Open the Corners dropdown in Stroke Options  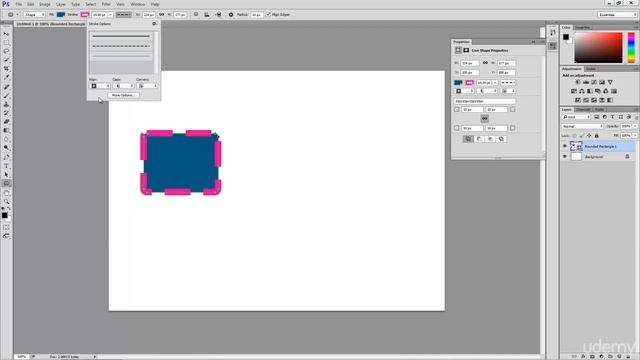[147, 86]
